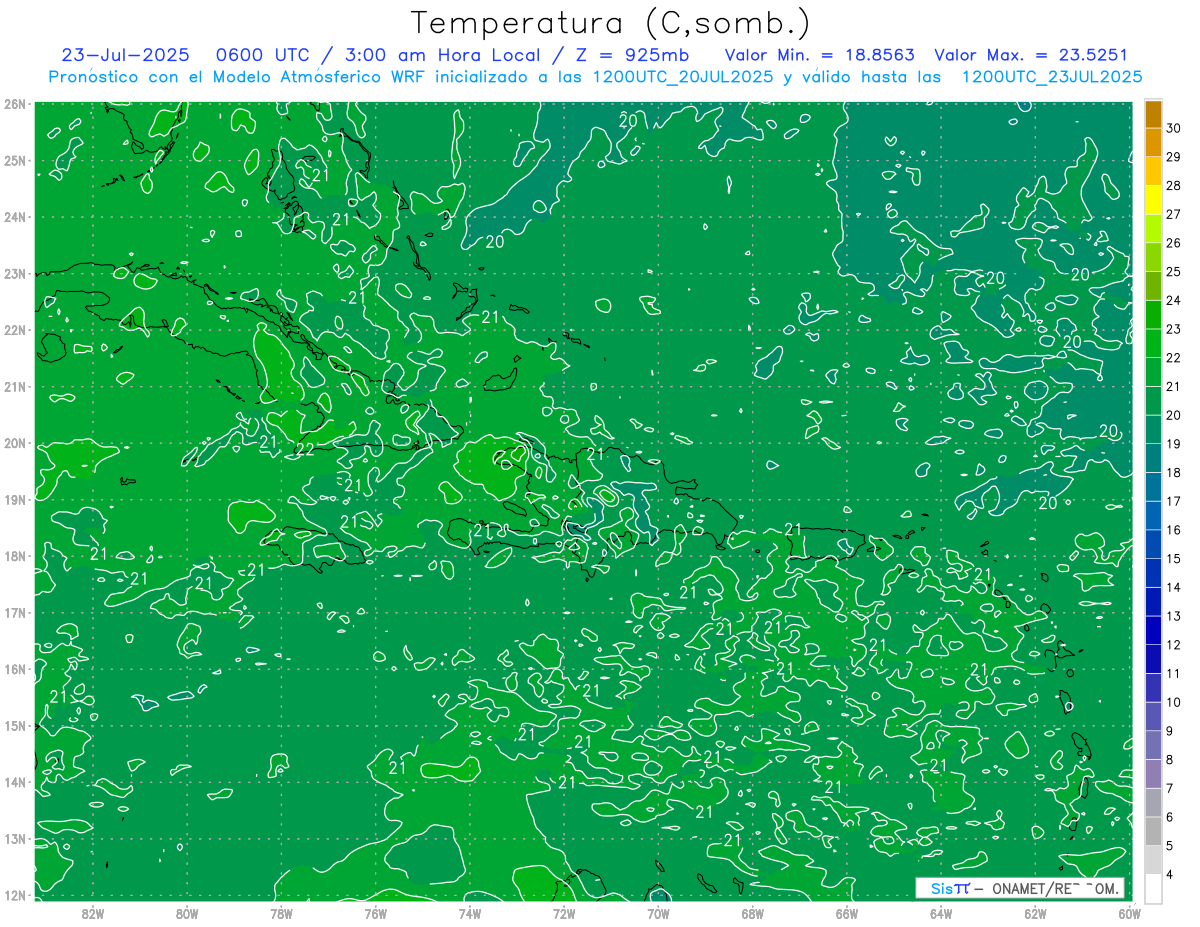Click the '28' value in color legend
The height and width of the screenshot is (927, 1200).
pyautogui.click(x=1173, y=186)
